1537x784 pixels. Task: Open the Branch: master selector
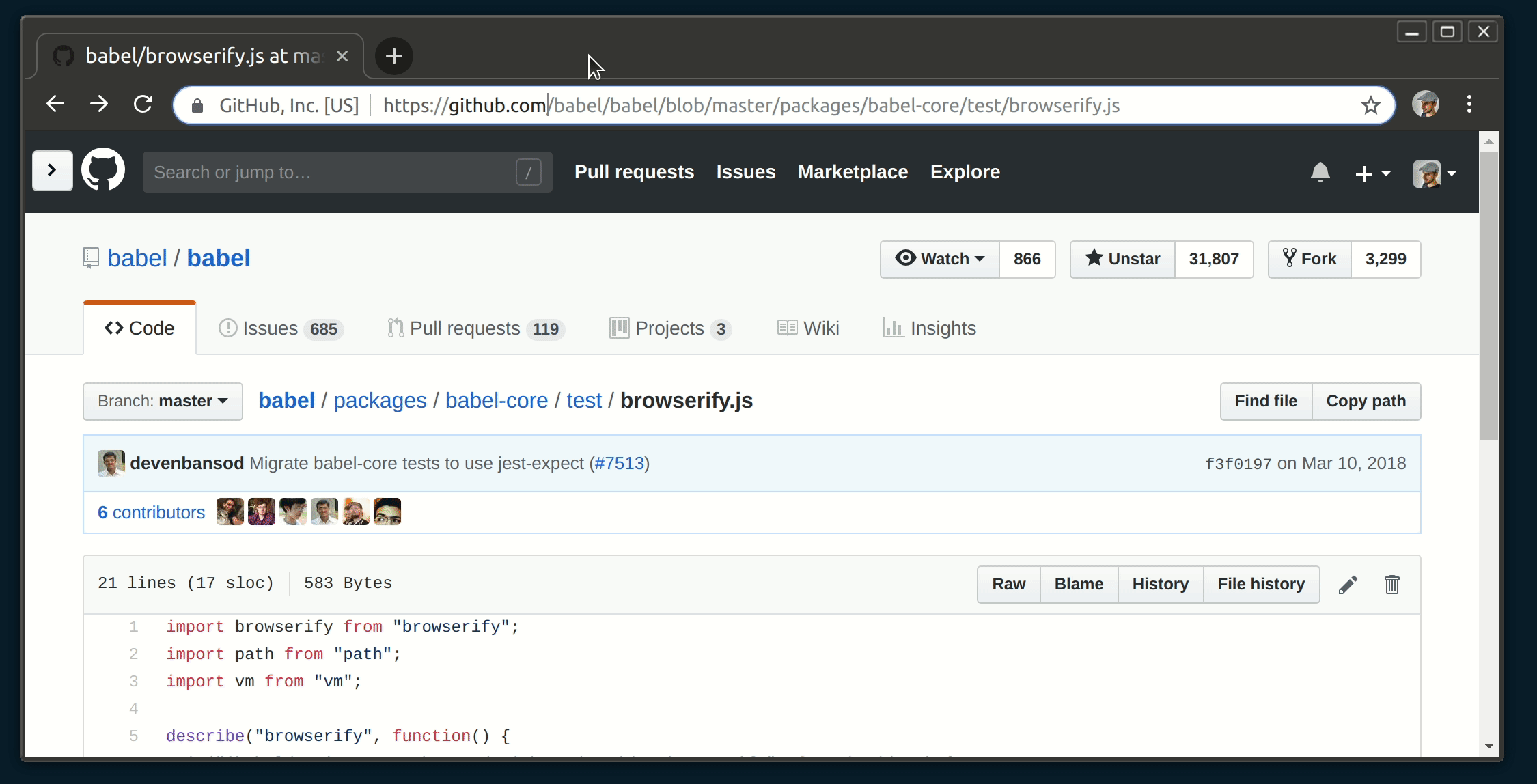[x=163, y=401]
